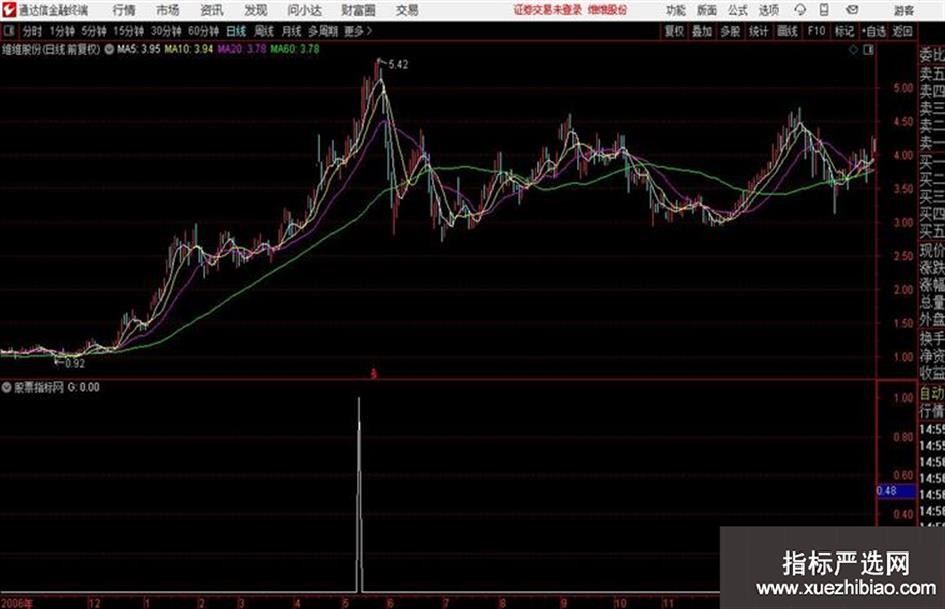Click the 游客 guest account label

pyautogui.click(x=903, y=10)
